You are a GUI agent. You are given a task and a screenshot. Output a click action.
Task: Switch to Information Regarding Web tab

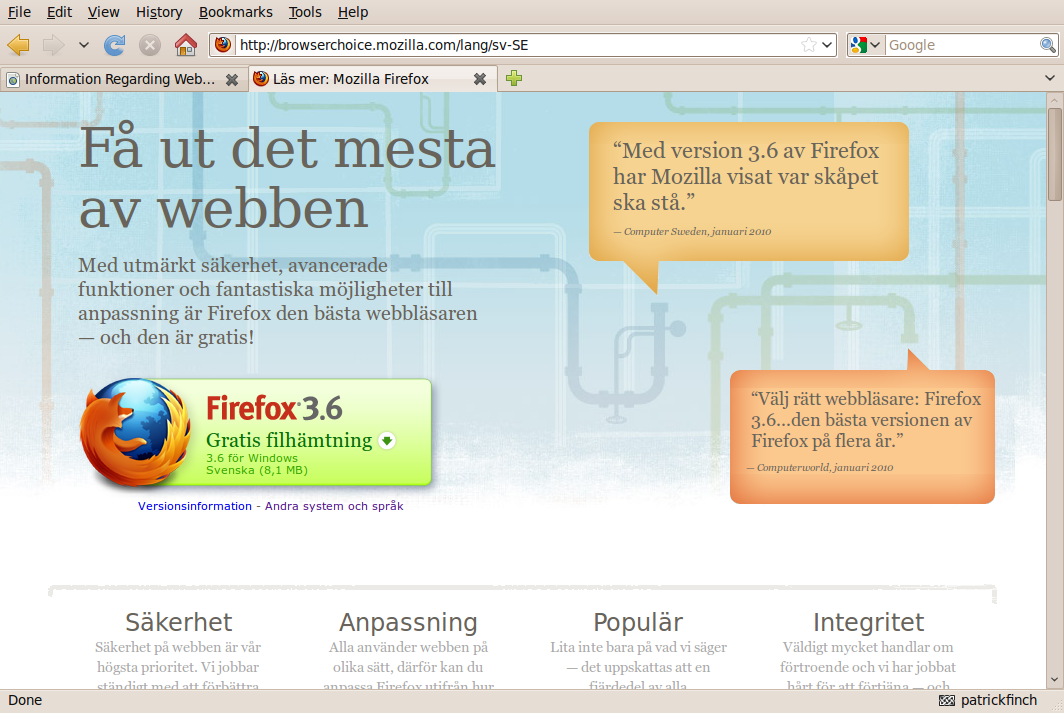click(x=118, y=79)
